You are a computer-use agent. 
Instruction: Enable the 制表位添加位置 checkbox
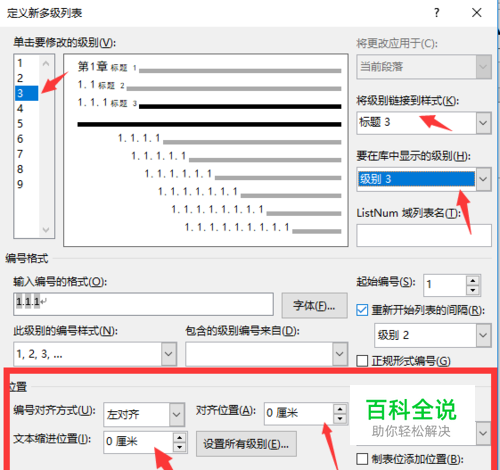(x=362, y=459)
